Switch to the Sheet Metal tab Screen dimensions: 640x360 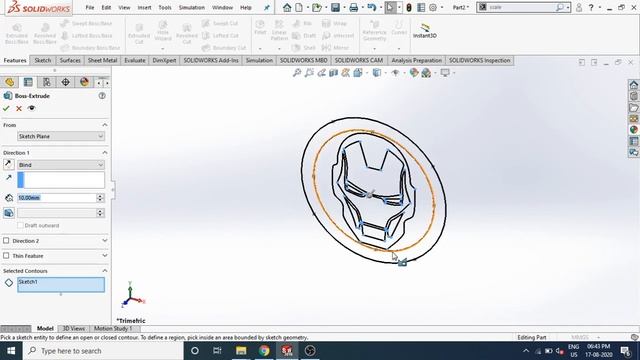[x=102, y=60]
